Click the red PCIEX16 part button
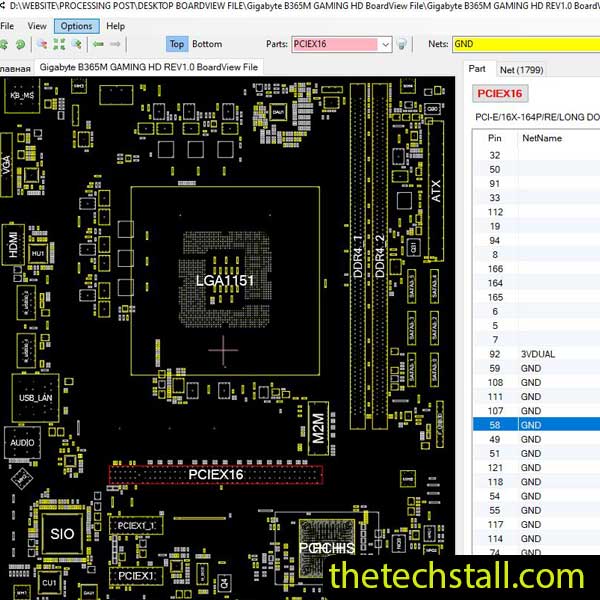The width and height of the screenshot is (600, 600). [x=499, y=94]
